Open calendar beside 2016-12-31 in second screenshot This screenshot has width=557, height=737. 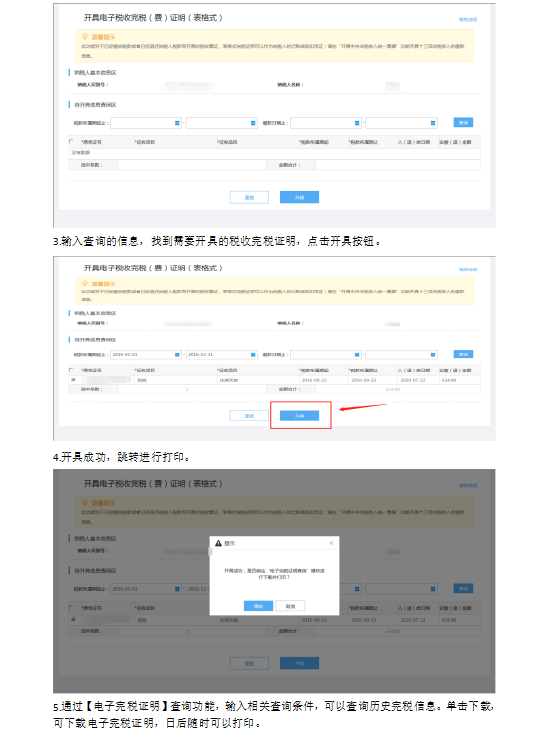(253, 354)
